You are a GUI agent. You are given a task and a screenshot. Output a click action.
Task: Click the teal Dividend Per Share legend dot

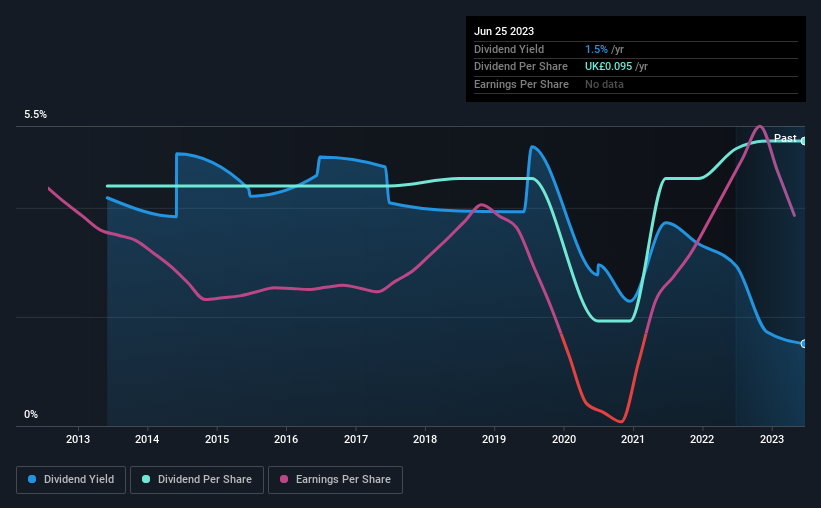(146, 479)
